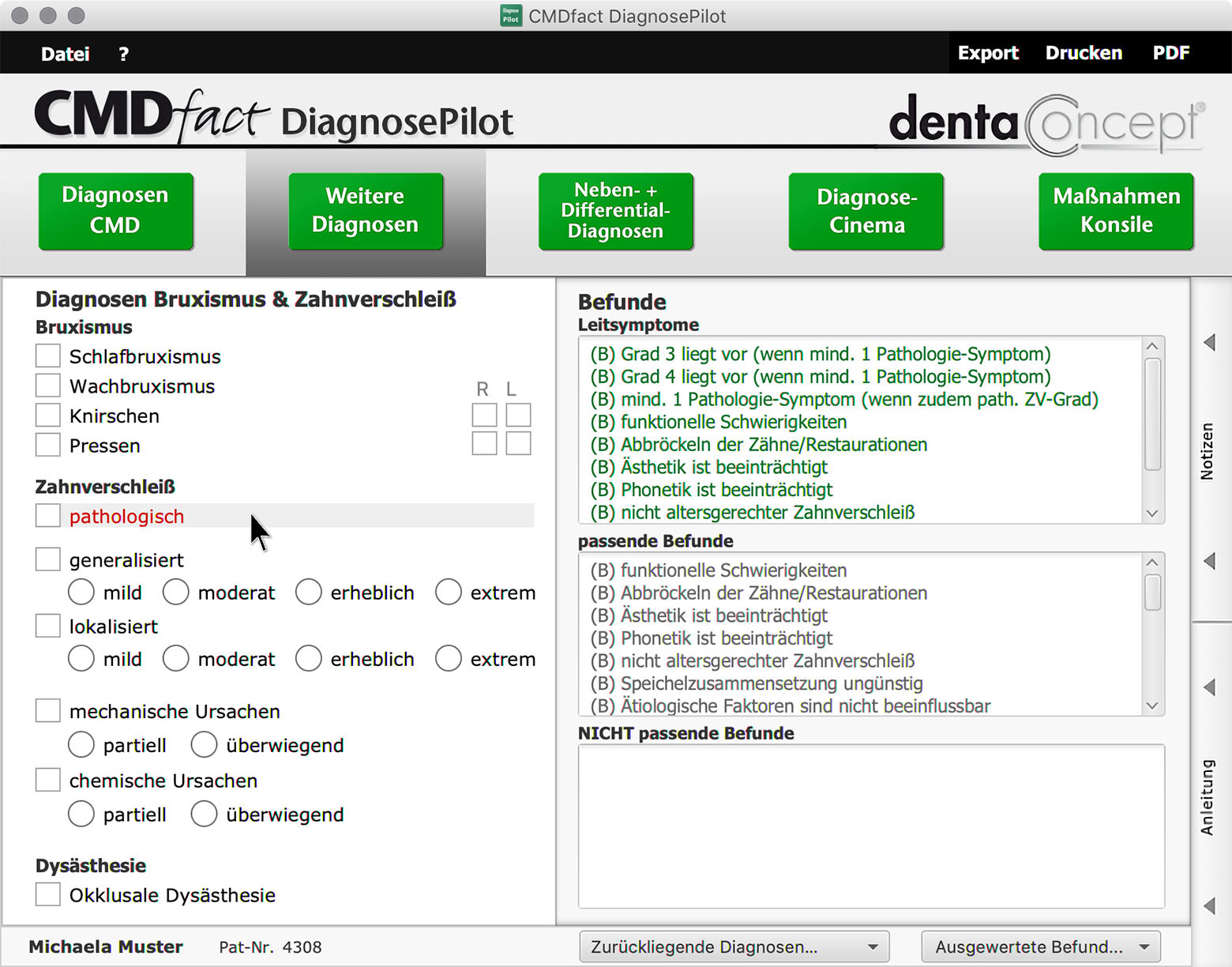
Task: Click the collapse arrow above Anleitung
Action: click(1209, 687)
